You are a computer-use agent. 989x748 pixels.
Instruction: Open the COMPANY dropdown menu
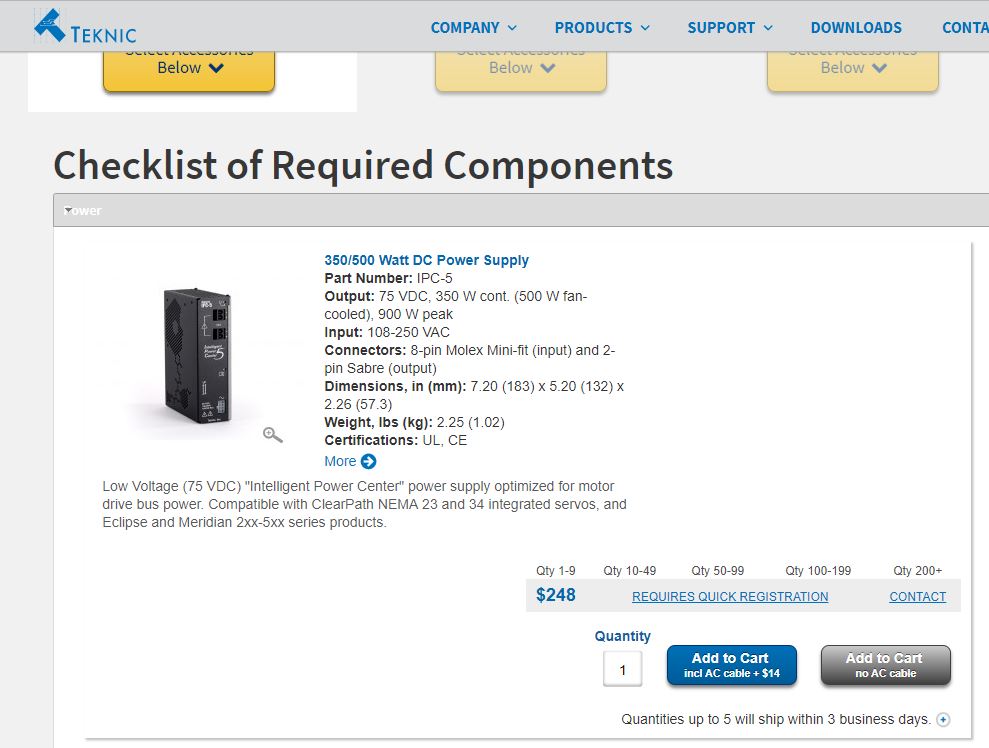tap(473, 28)
